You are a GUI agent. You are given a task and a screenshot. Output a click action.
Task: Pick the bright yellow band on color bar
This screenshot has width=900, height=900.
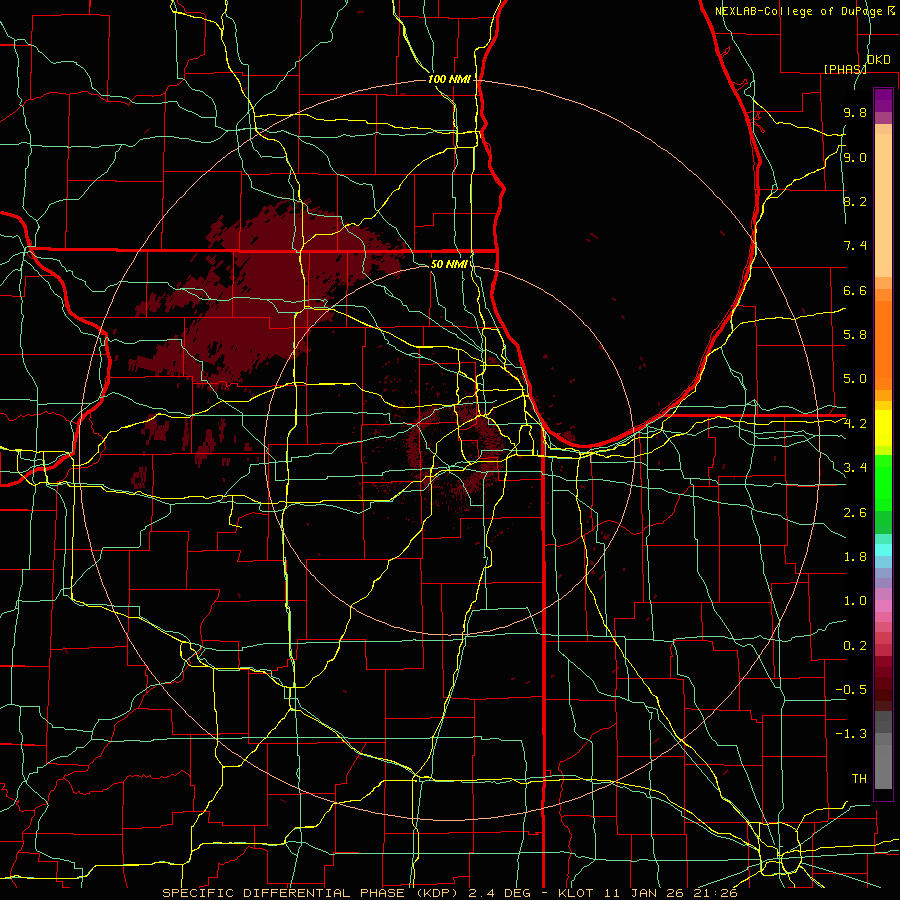(883, 428)
